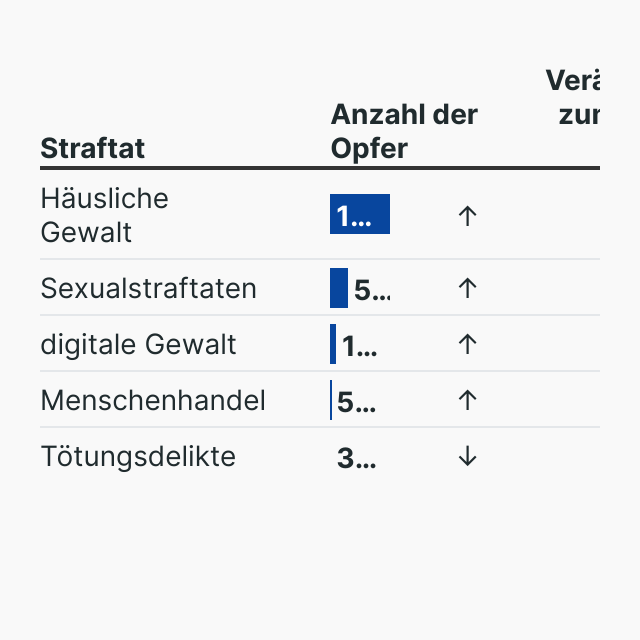Image resolution: width=640 pixels, height=640 pixels.
Task: Click the thin blue bar for digitale Gewalt
Action: click(333, 344)
